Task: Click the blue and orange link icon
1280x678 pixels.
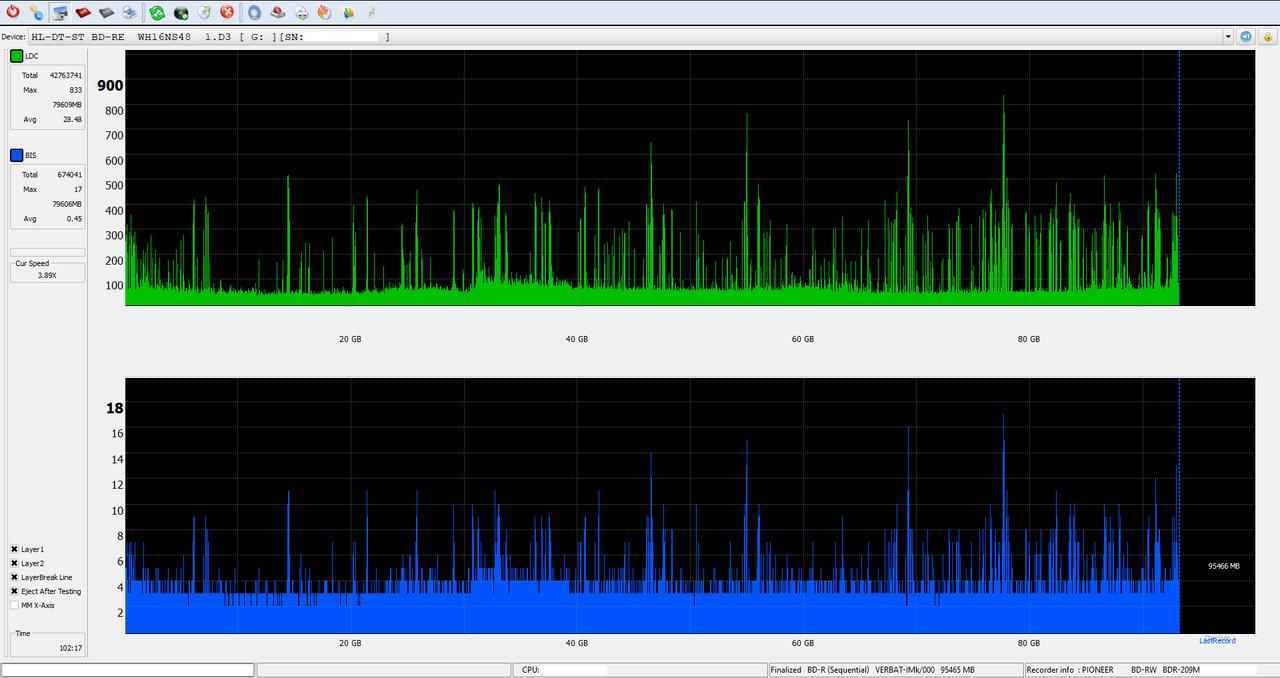Action: 36,12
